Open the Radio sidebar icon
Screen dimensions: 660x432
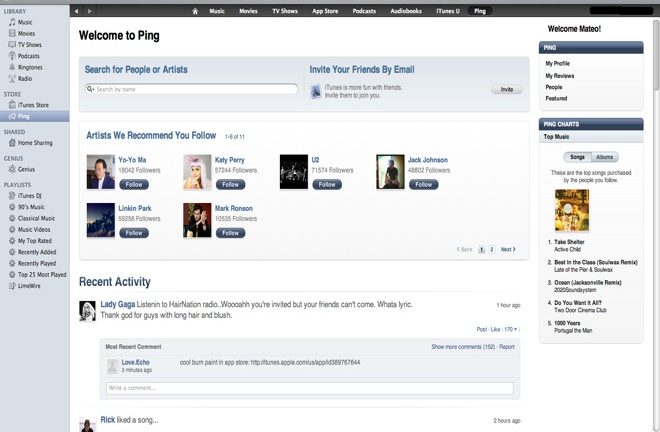(12, 78)
